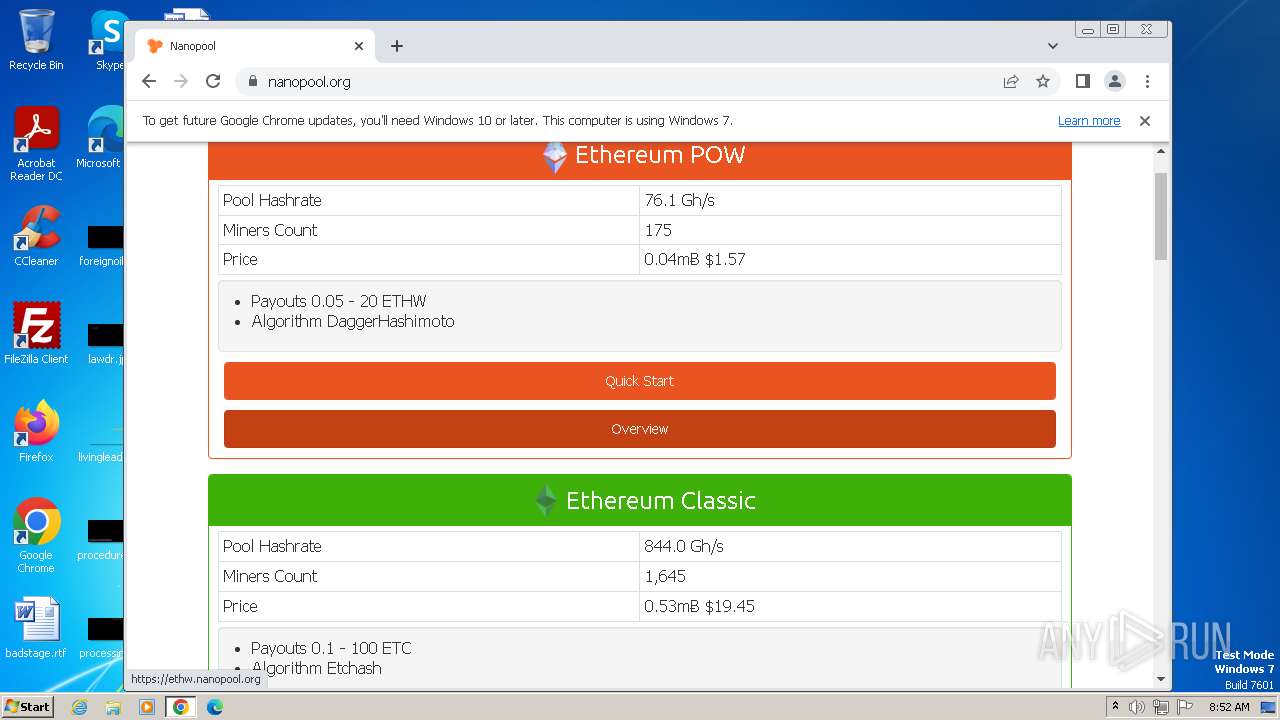Viewport: 1280px width, 720px height.
Task: Click the network tray icon
Action: tap(1161, 707)
